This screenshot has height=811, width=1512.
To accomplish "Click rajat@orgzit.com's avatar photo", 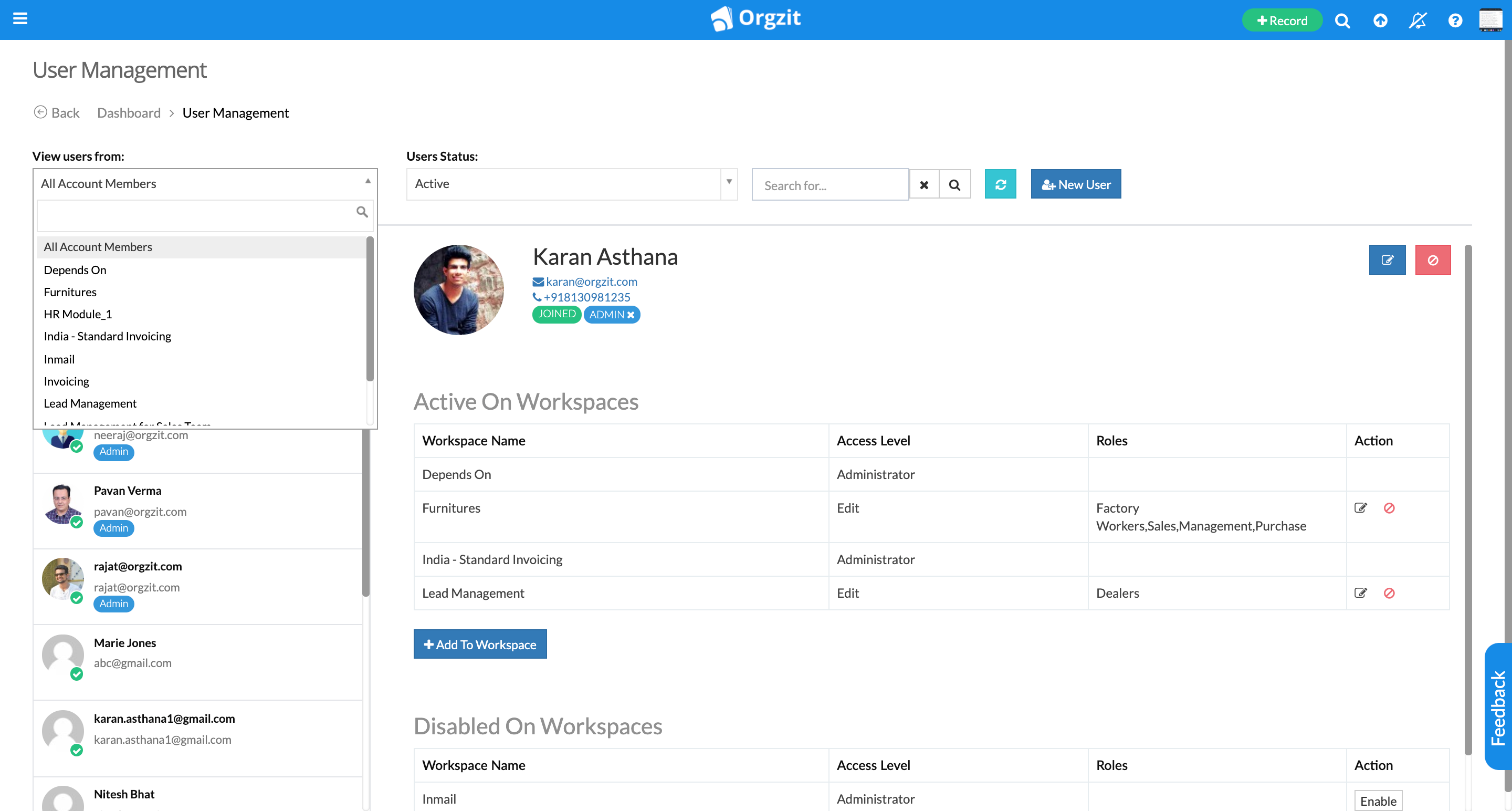I will 63,579.
